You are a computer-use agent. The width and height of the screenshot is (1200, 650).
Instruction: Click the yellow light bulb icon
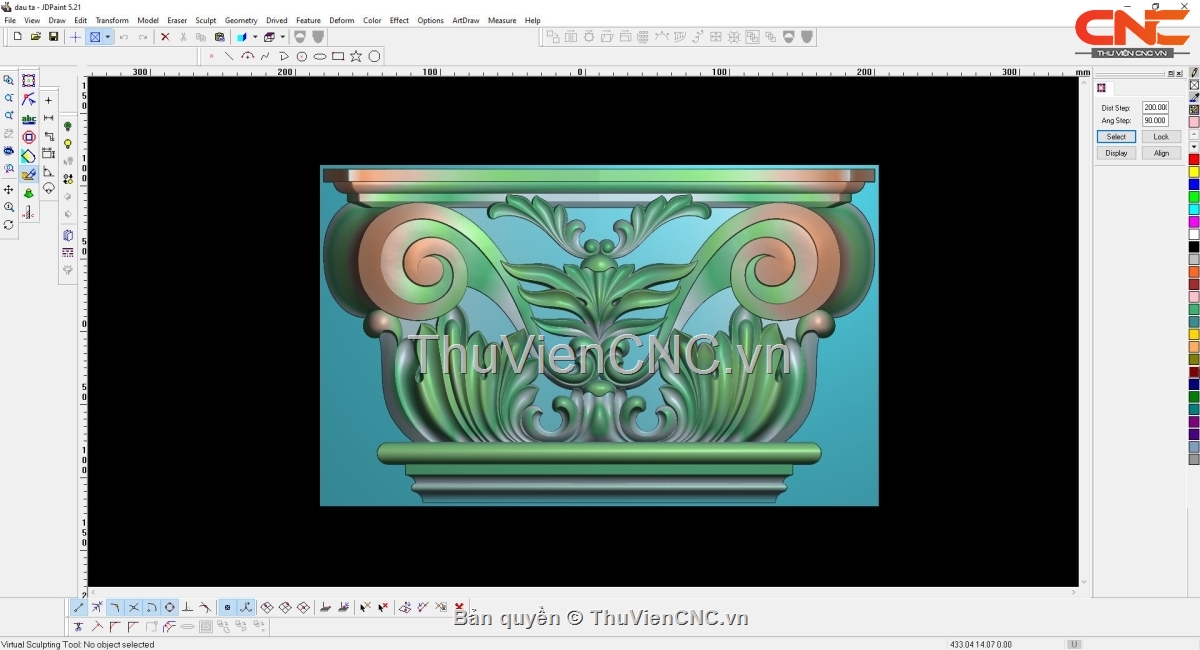pos(68,144)
